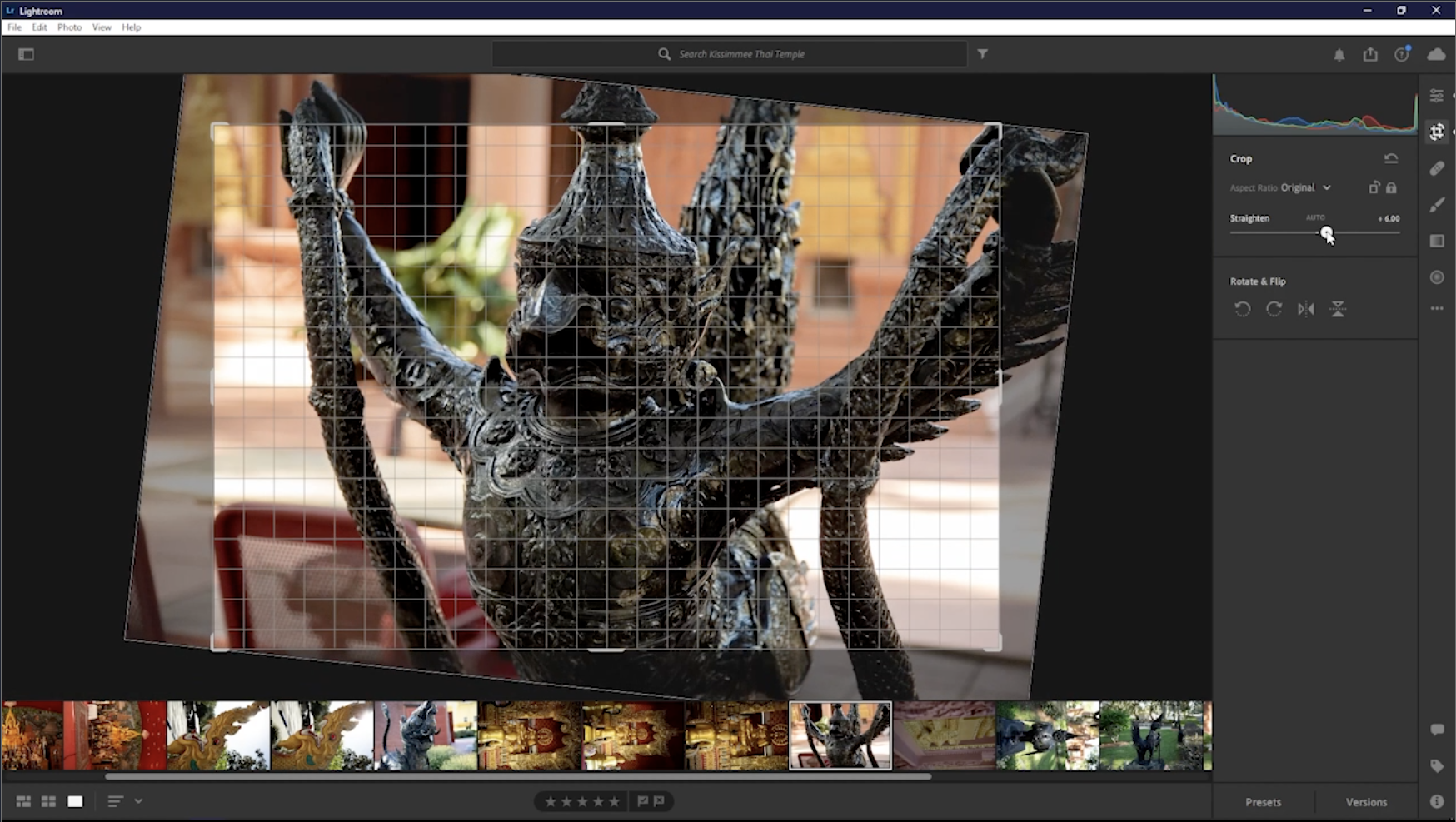Open the Edit adjustments panel
This screenshot has width=1456, height=822.
(1437, 96)
